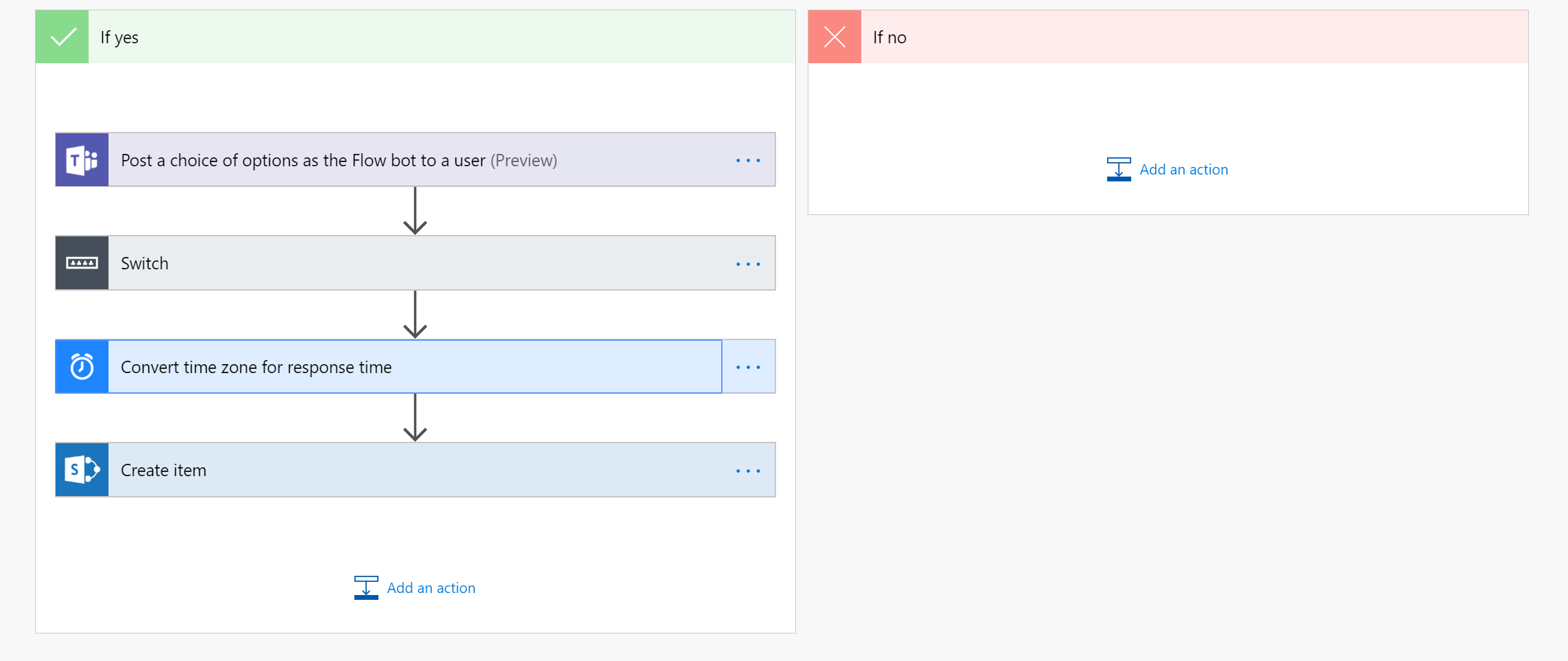Open ellipsis menu for Switch action
The height and width of the screenshot is (661, 1568).
pyautogui.click(x=748, y=264)
